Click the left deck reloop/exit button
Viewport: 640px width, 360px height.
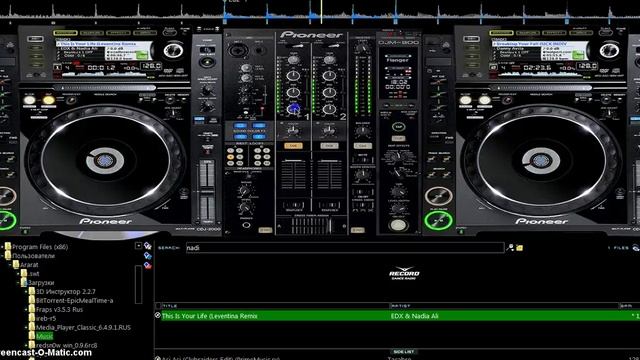pos(71,100)
